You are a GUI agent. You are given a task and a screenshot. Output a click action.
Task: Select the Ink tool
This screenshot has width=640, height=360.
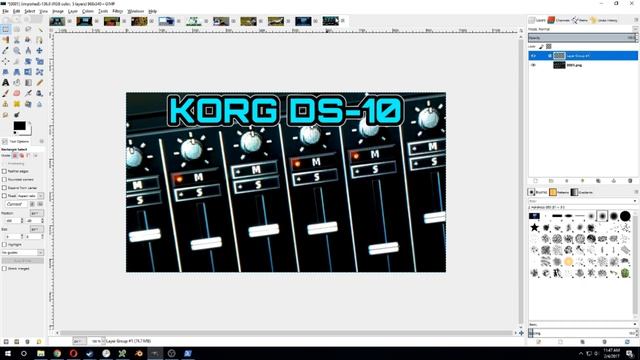40,93
